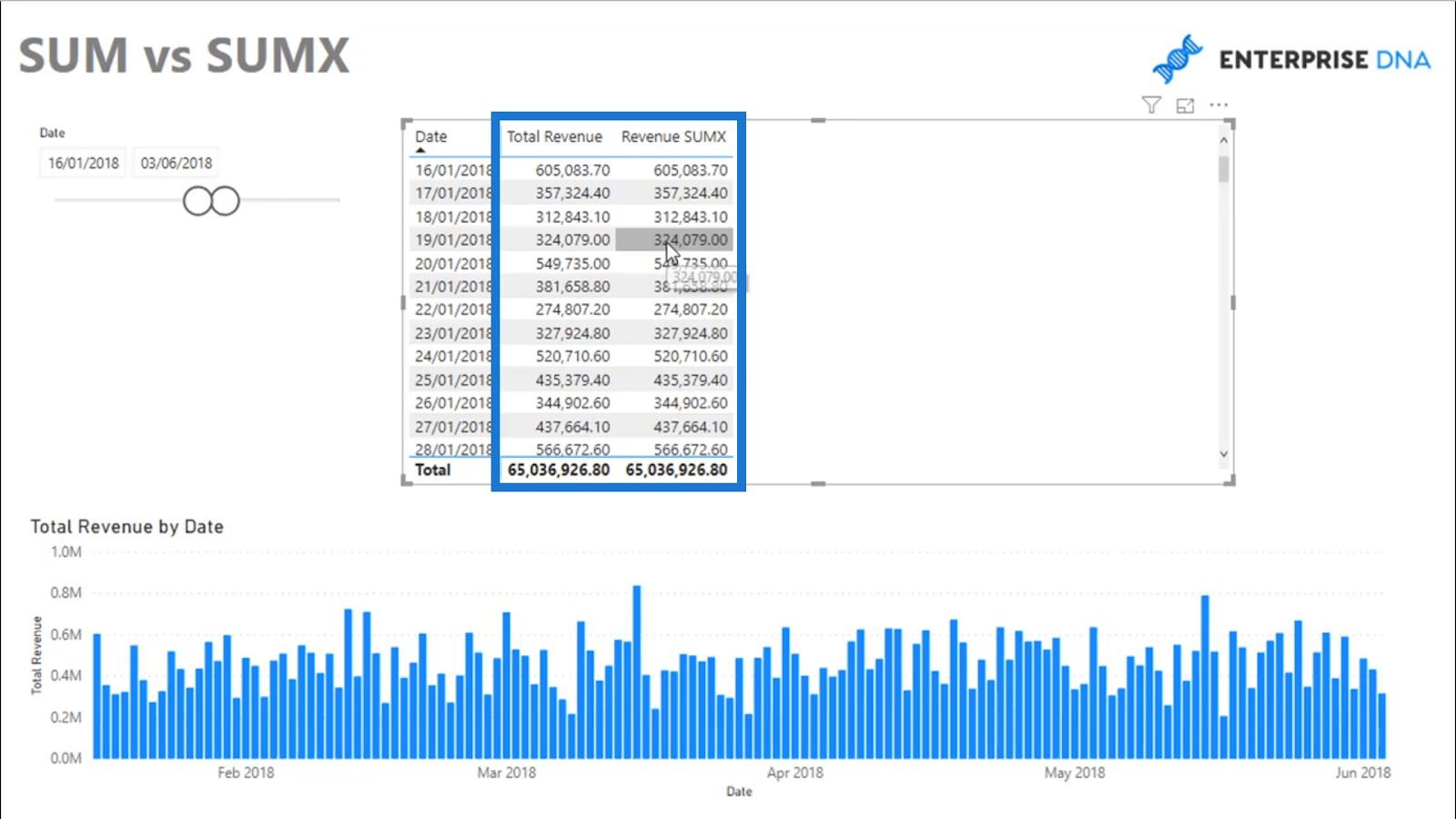Click Revenue SUMX value 344,902.60
The height and width of the screenshot is (819, 1456).
(691, 403)
